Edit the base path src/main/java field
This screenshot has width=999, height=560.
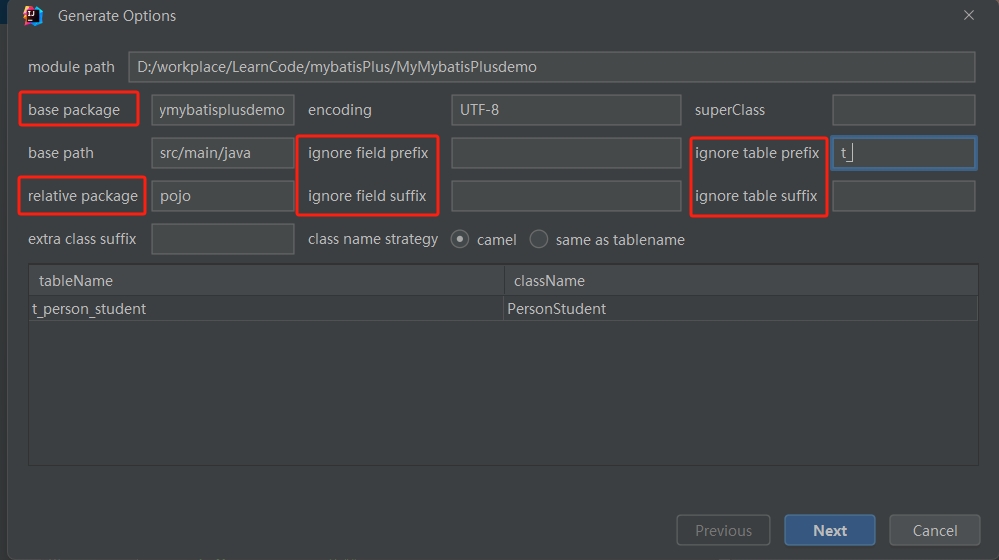click(x=223, y=153)
